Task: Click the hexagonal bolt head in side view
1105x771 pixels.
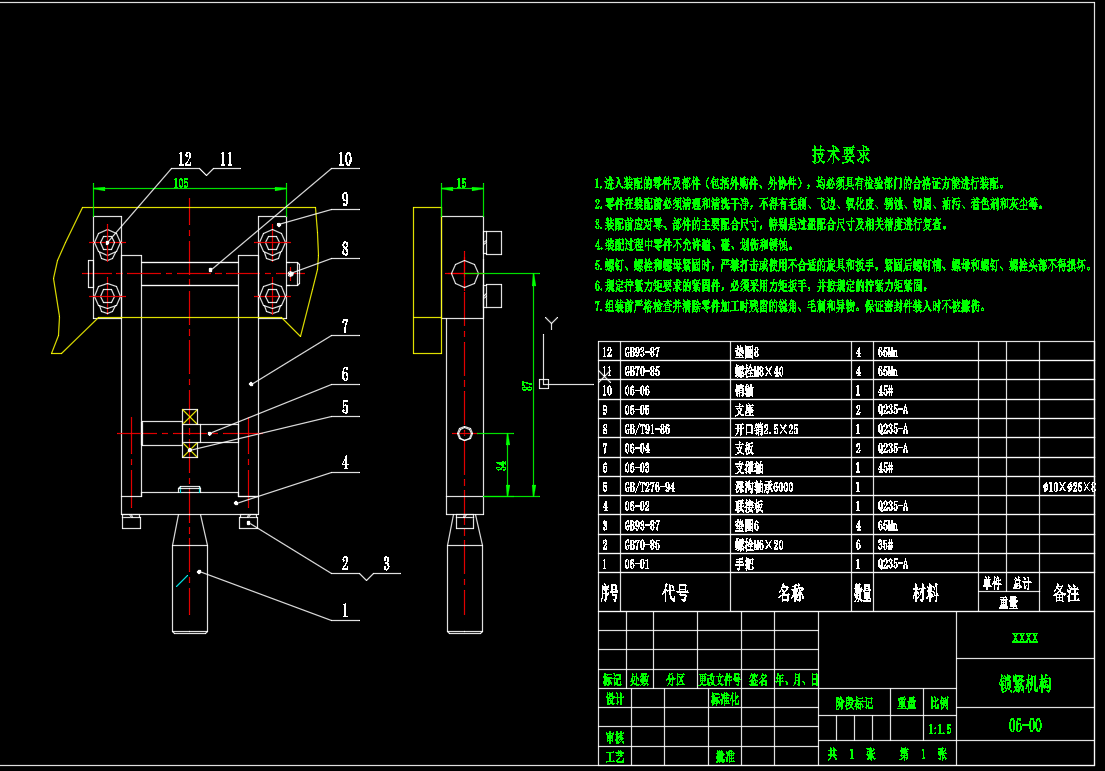Action: coord(463,273)
